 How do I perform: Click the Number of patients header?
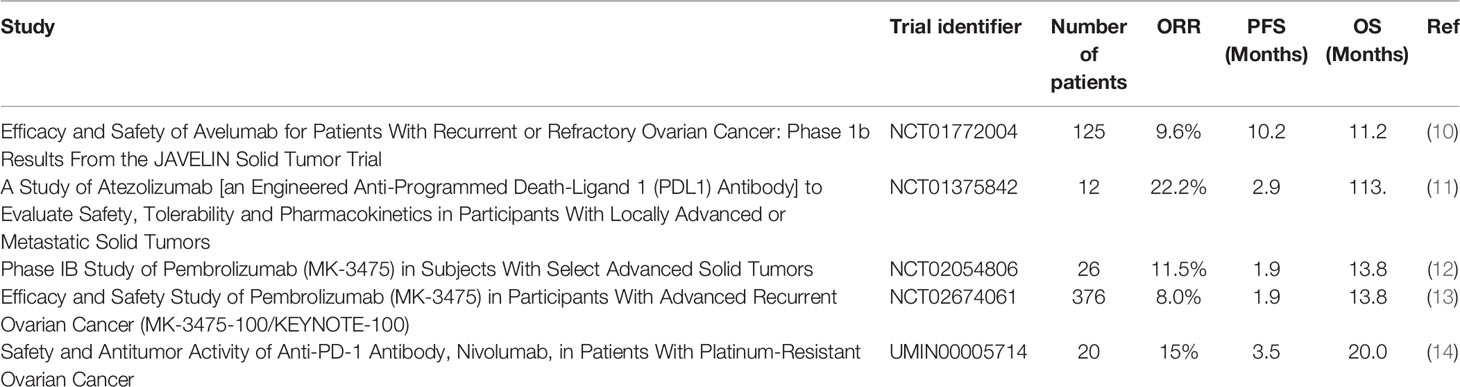coord(1089,55)
